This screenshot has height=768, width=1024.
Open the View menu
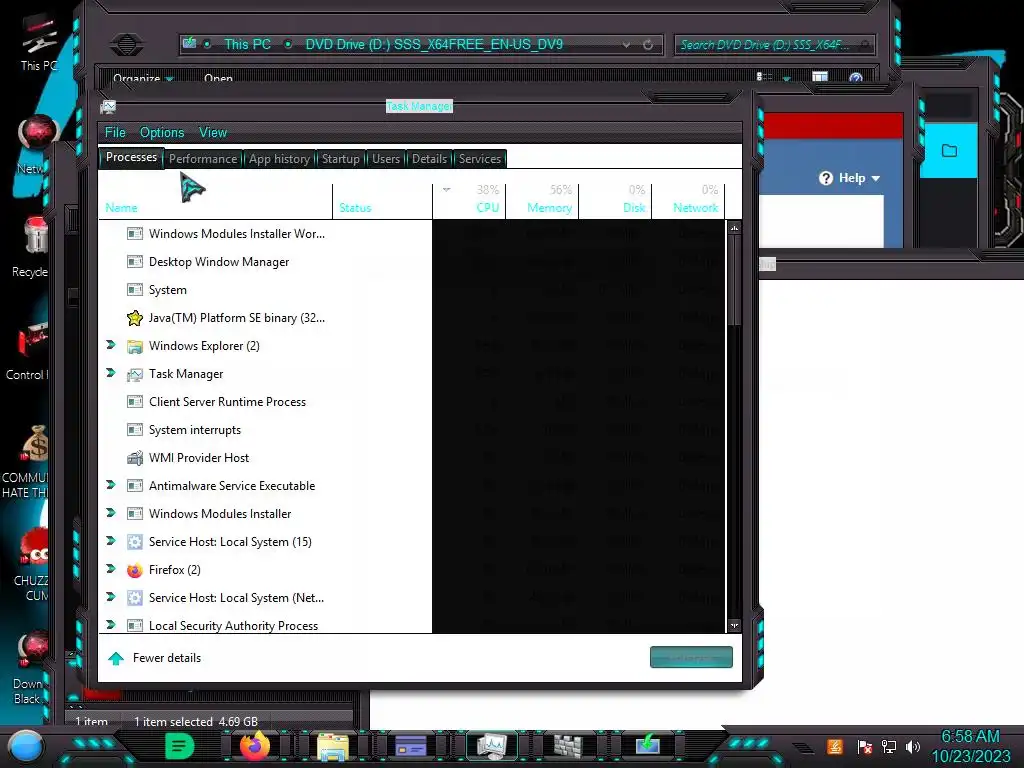[x=213, y=133]
